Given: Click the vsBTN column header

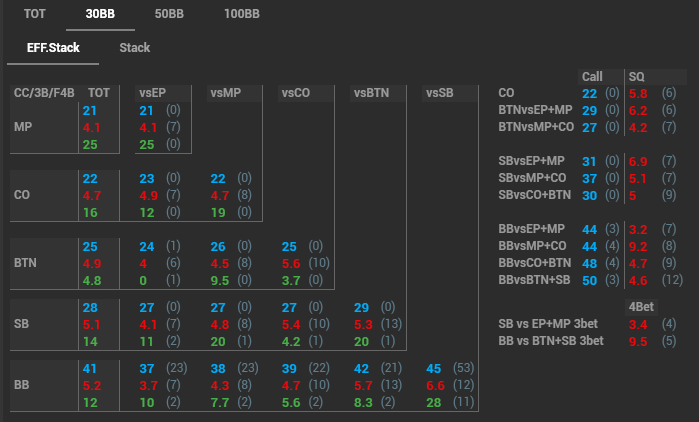Looking at the screenshot, I should pos(371,93).
